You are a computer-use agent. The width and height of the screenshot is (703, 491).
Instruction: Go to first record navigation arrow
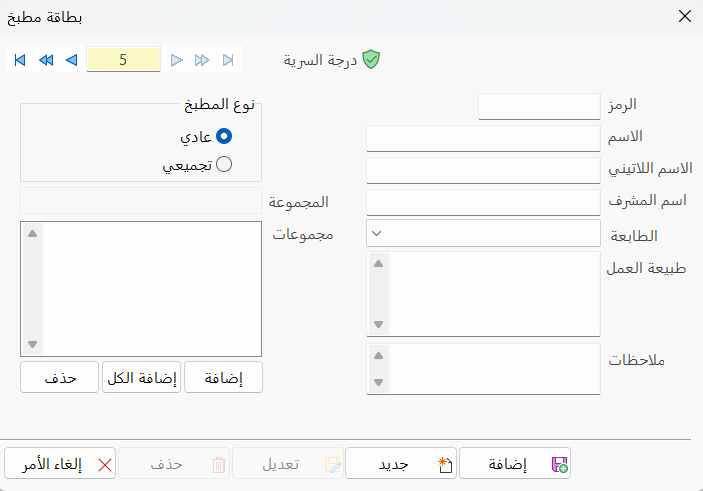(20, 60)
